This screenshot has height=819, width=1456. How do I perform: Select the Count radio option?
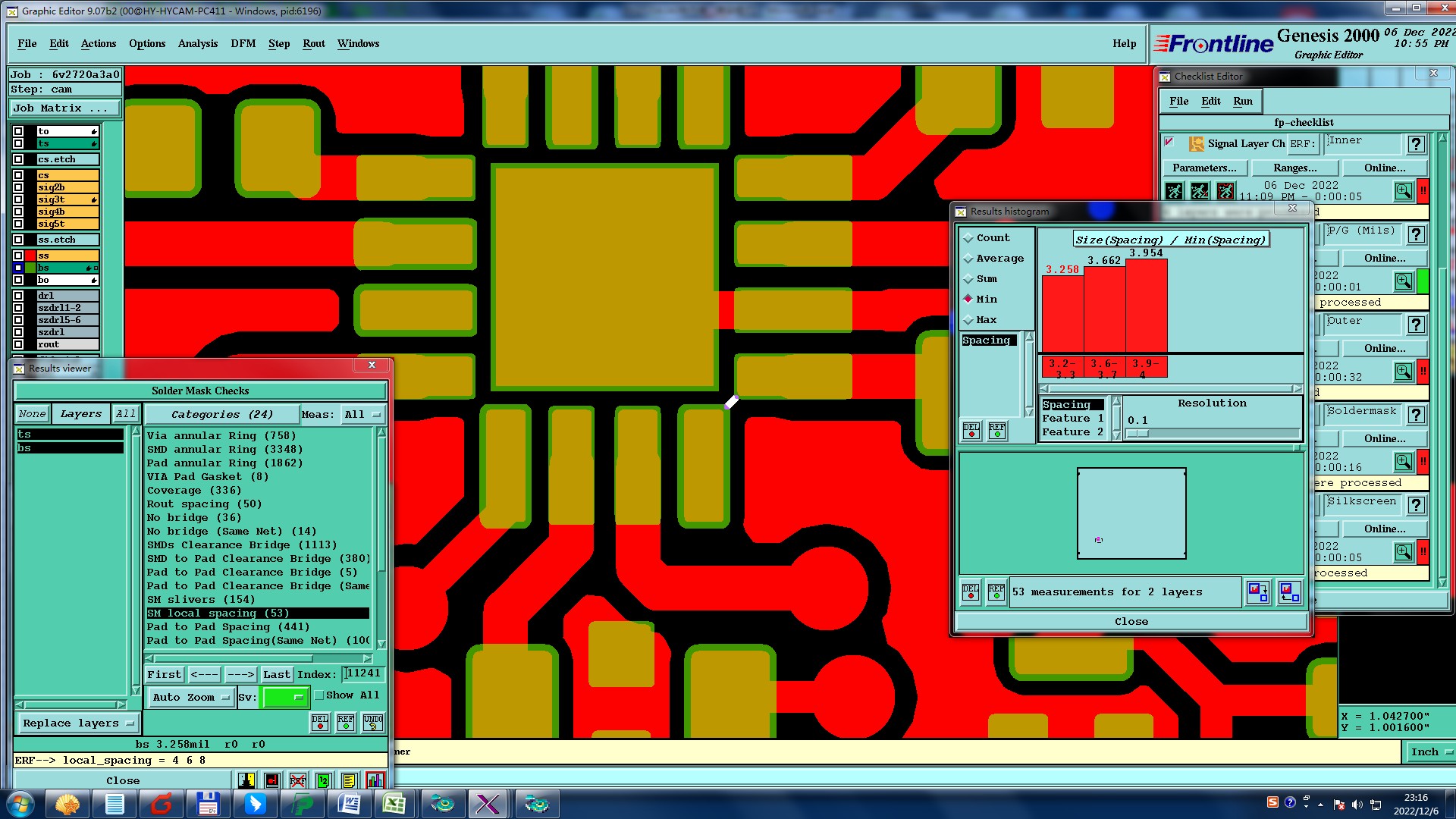tap(968, 238)
